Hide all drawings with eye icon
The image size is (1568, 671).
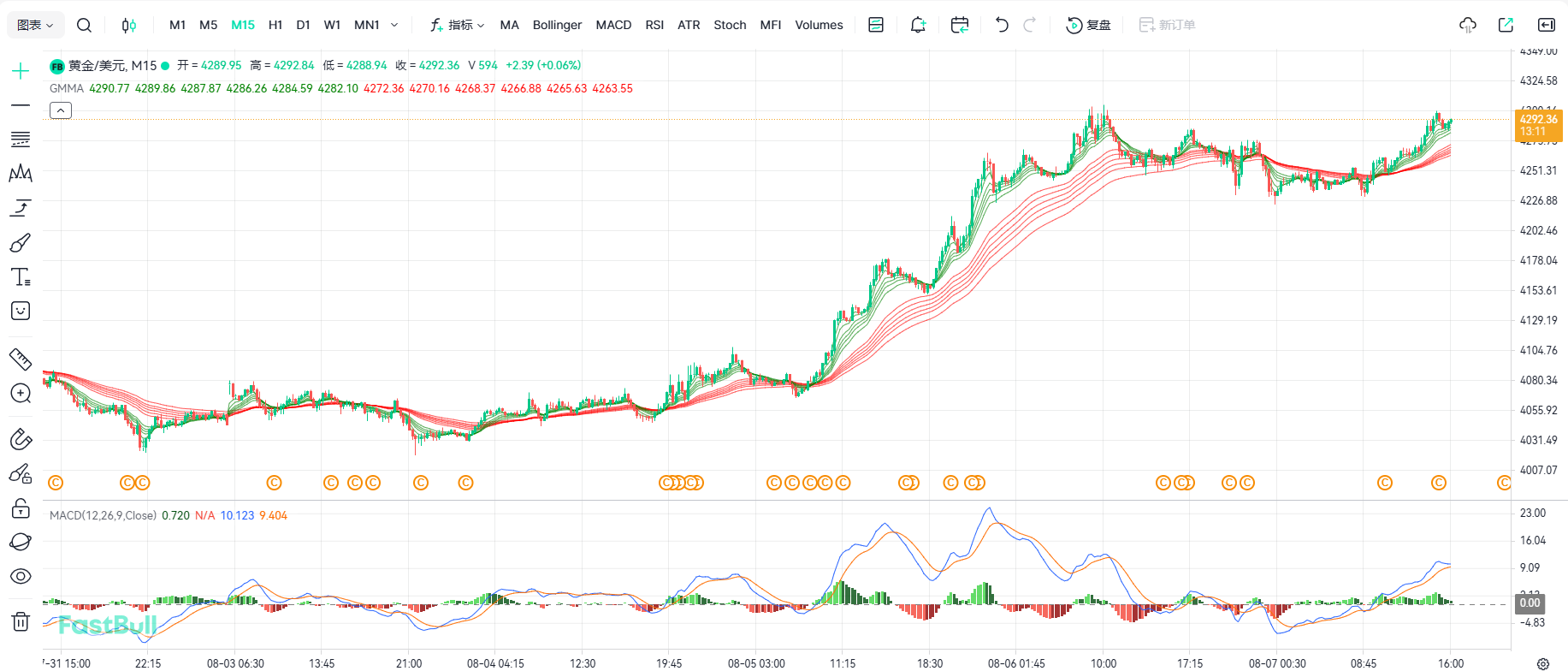(21, 576)
